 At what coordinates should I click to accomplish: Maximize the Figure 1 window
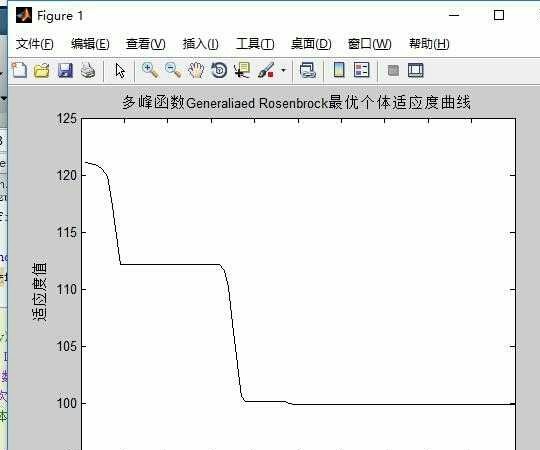499,15
